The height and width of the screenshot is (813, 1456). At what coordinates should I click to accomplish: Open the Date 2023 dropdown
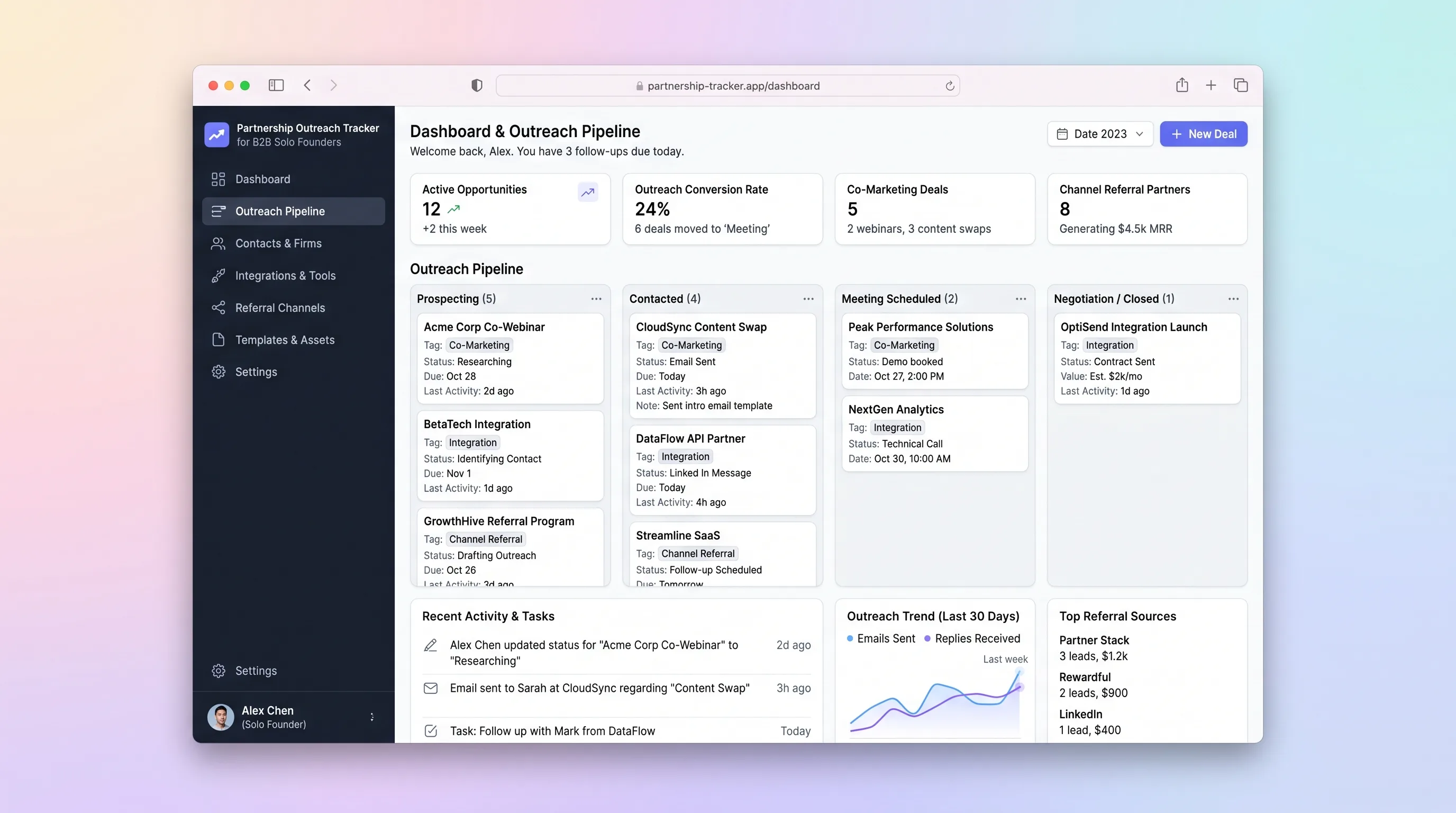click(1100, 134)
